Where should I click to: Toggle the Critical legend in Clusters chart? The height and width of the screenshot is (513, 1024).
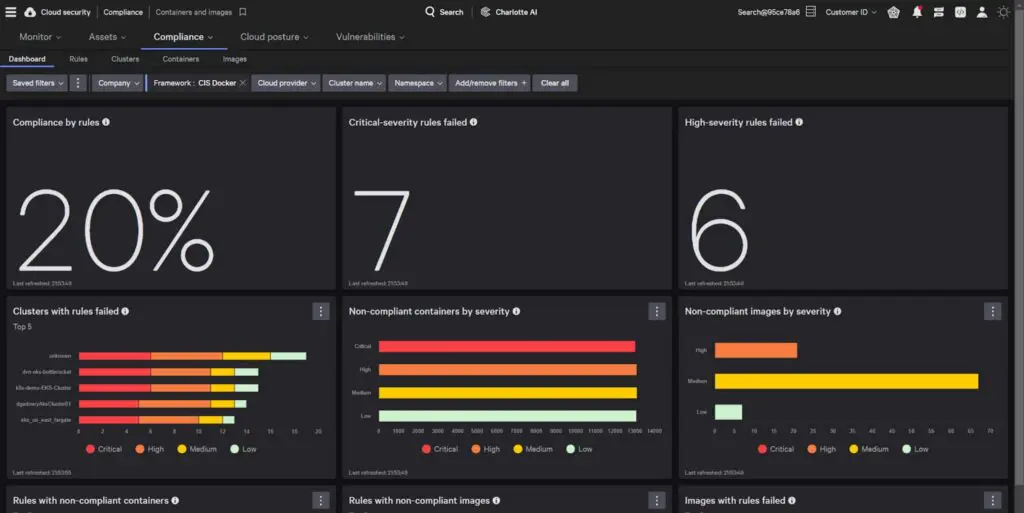(x=104, y=449)
